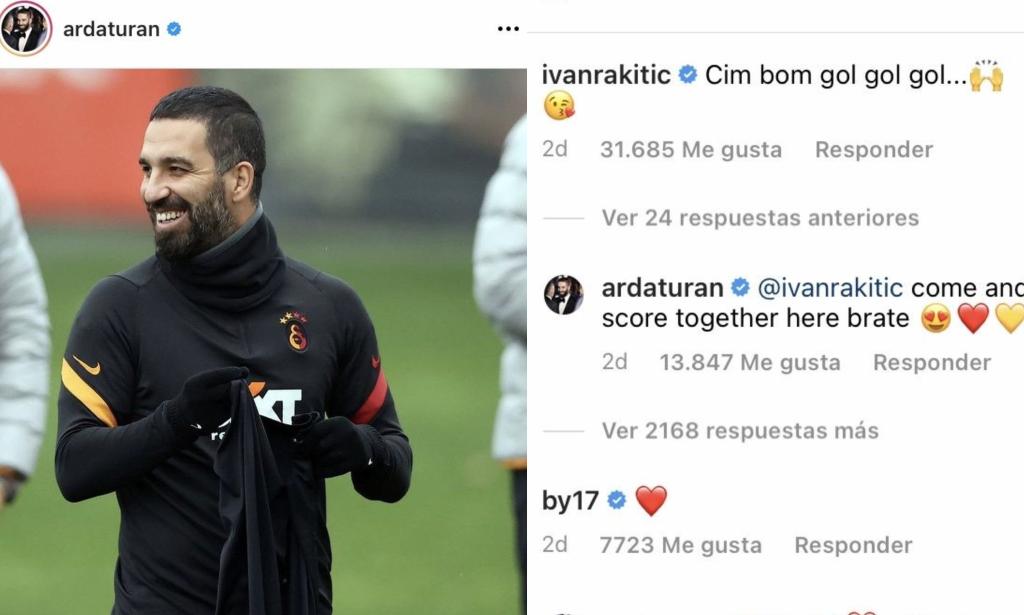Click ardaturan's profile picture in the post header

coord(25,29)
